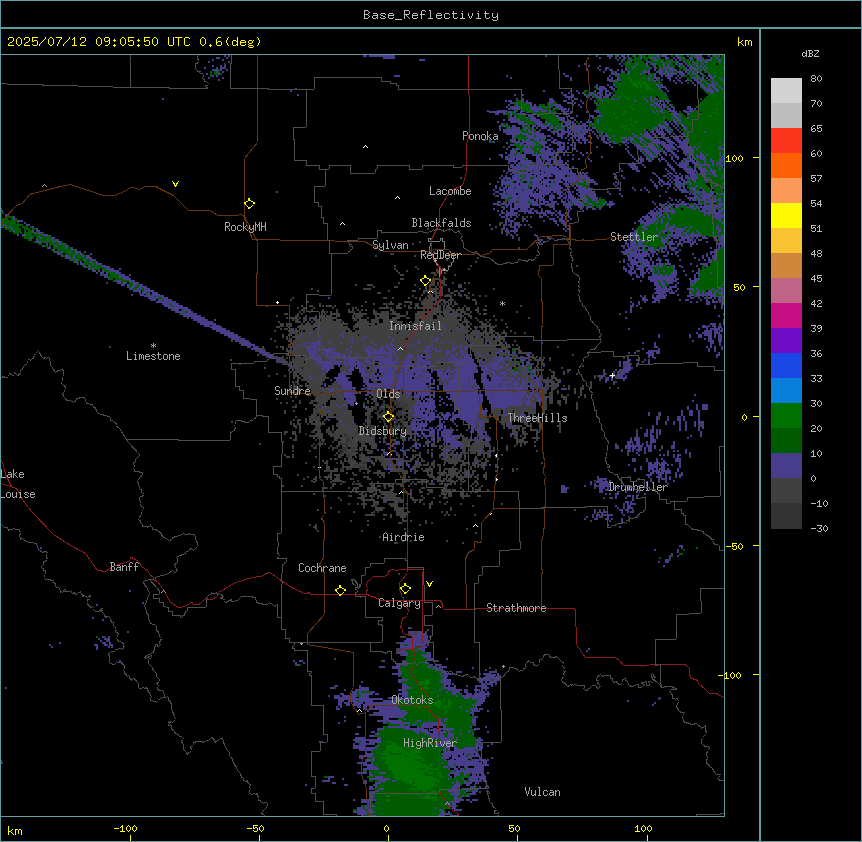This screenshot has height=842, width=862.
Task: Click the Banff city label
Action: click(x=124, y=567)
